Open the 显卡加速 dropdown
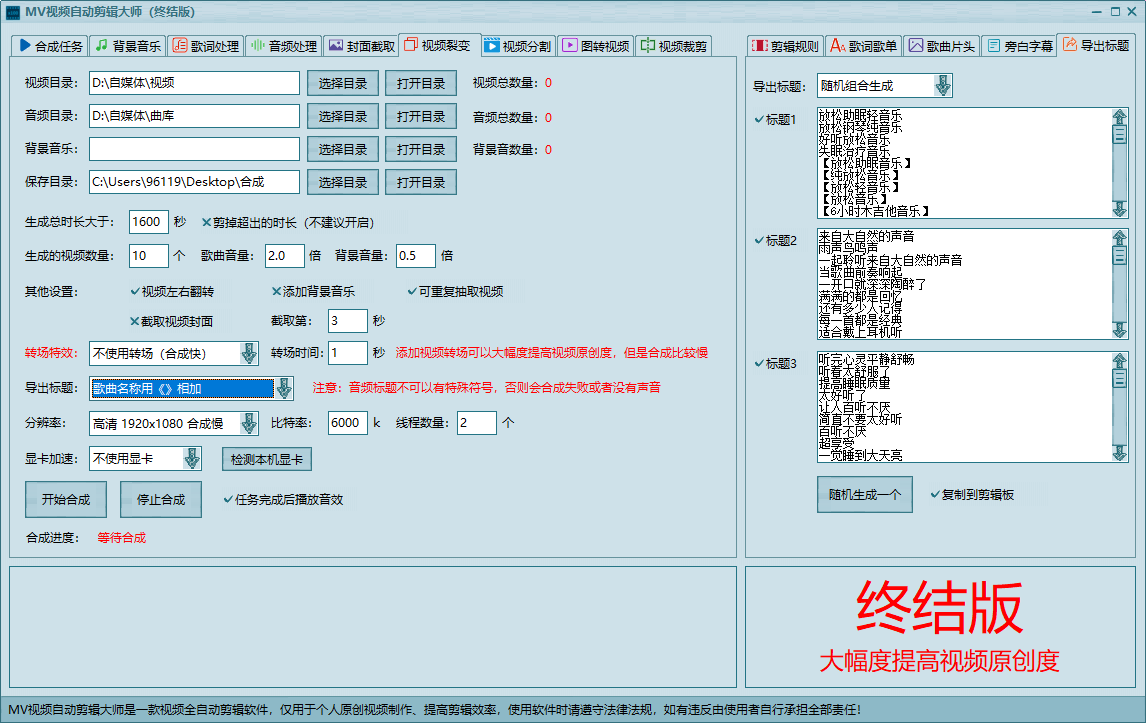The width and height of the screenshot is (1146, 723). (x=192, y=459)
